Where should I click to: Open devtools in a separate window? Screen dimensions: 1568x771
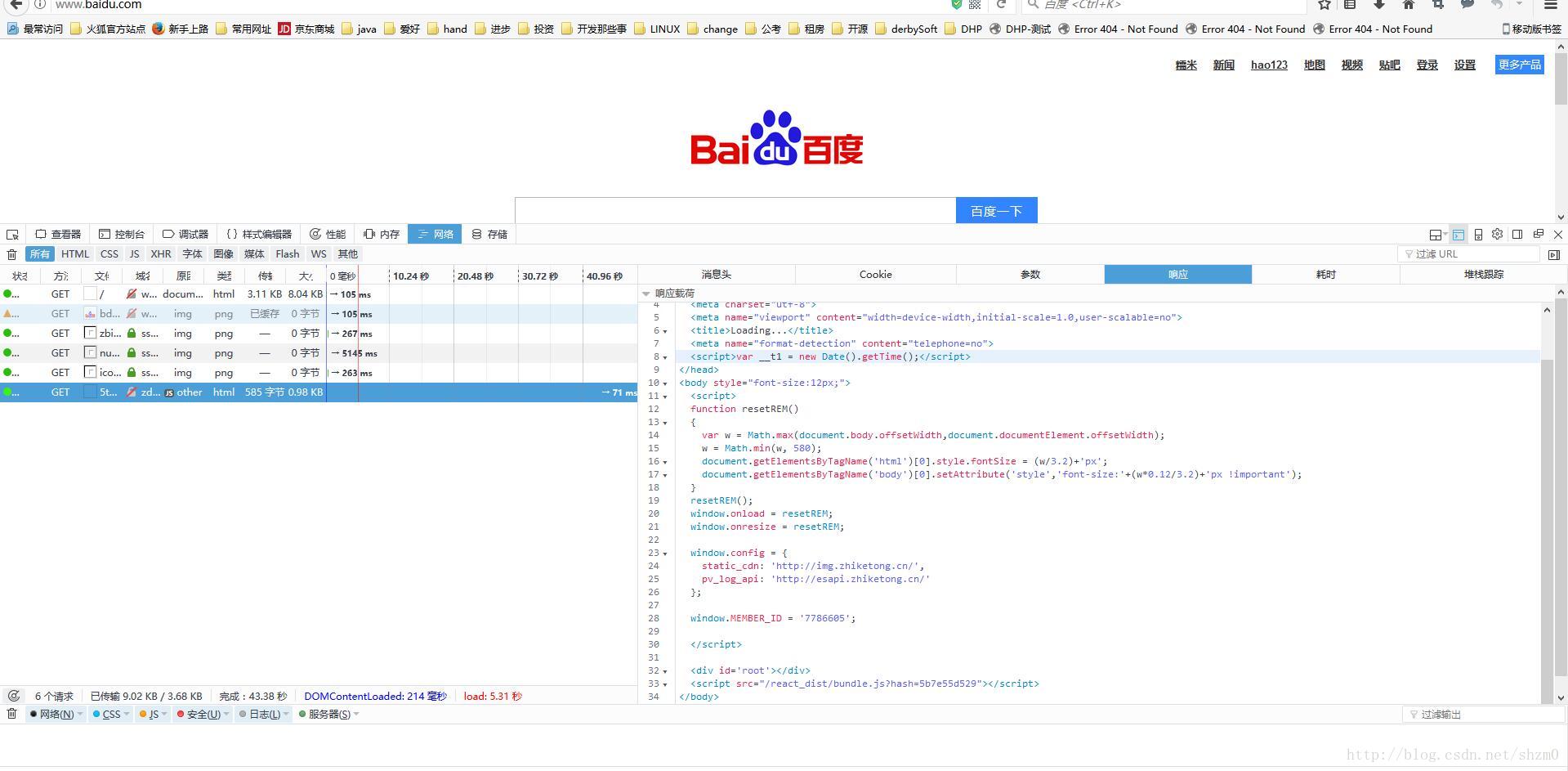[1539, 234]
